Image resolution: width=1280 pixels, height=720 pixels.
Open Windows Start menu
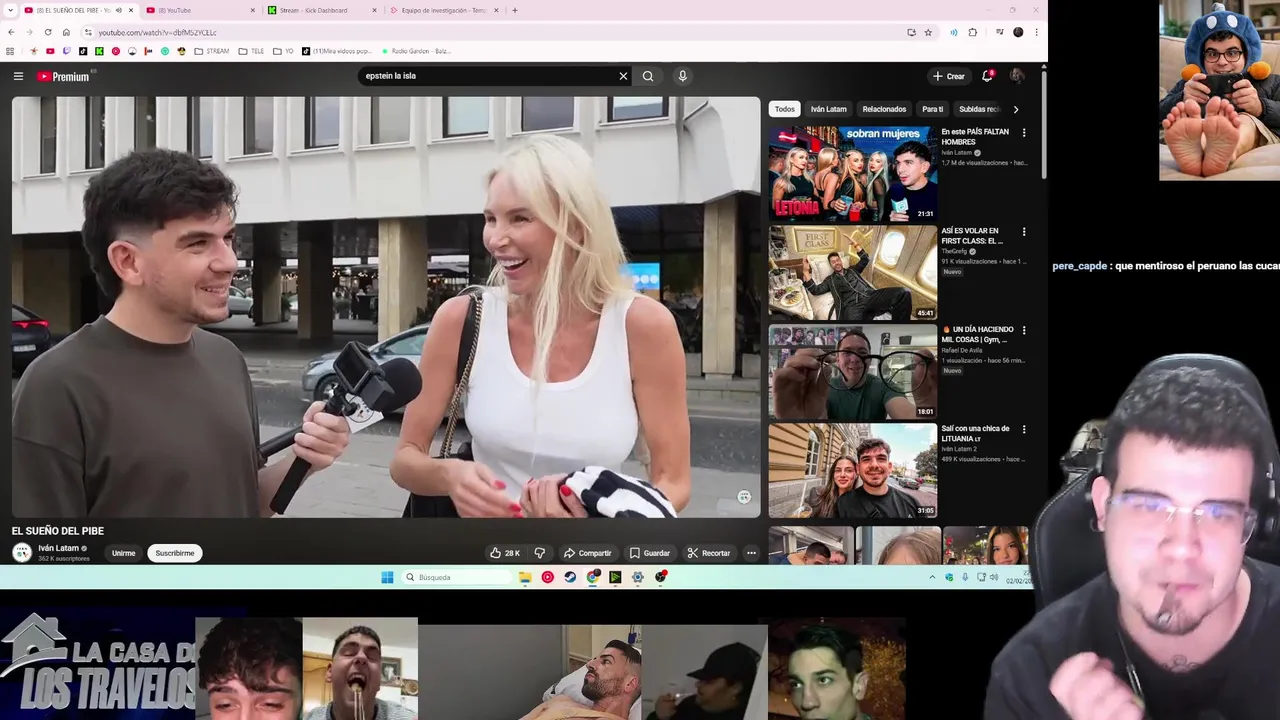pyautogui.click(x=387, y=577)
